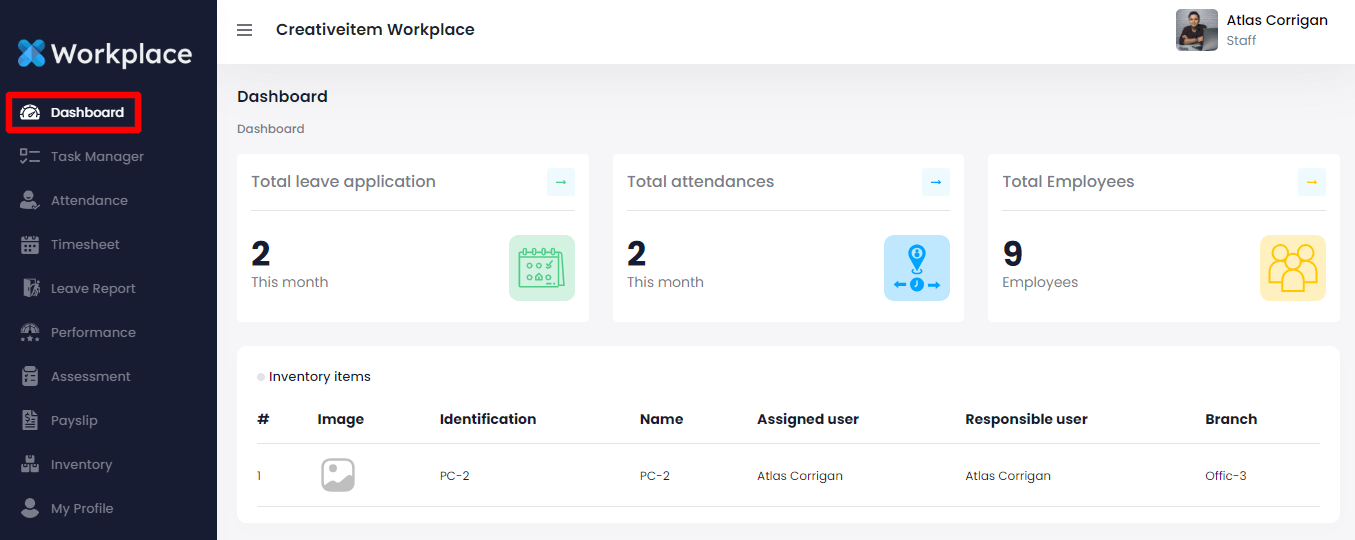The image size is (1355, 540).
Task: Toggle the hamburger sidebar menu
Action: click(x=244, y=30)
